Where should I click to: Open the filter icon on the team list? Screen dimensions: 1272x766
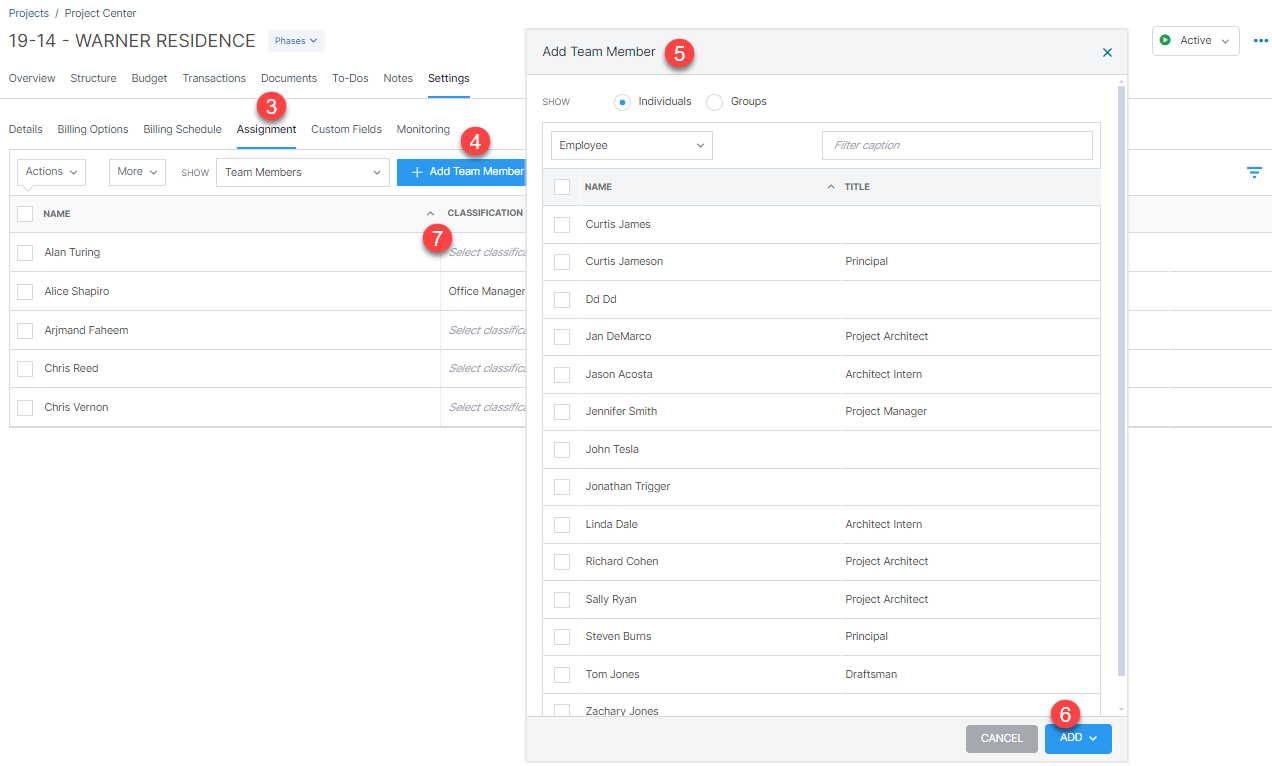click(1254, 172)
